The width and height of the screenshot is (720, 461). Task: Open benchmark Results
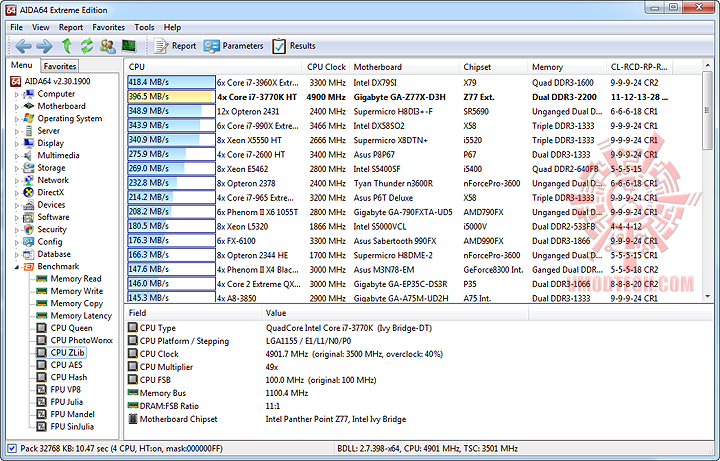click(x=293, y=46)
